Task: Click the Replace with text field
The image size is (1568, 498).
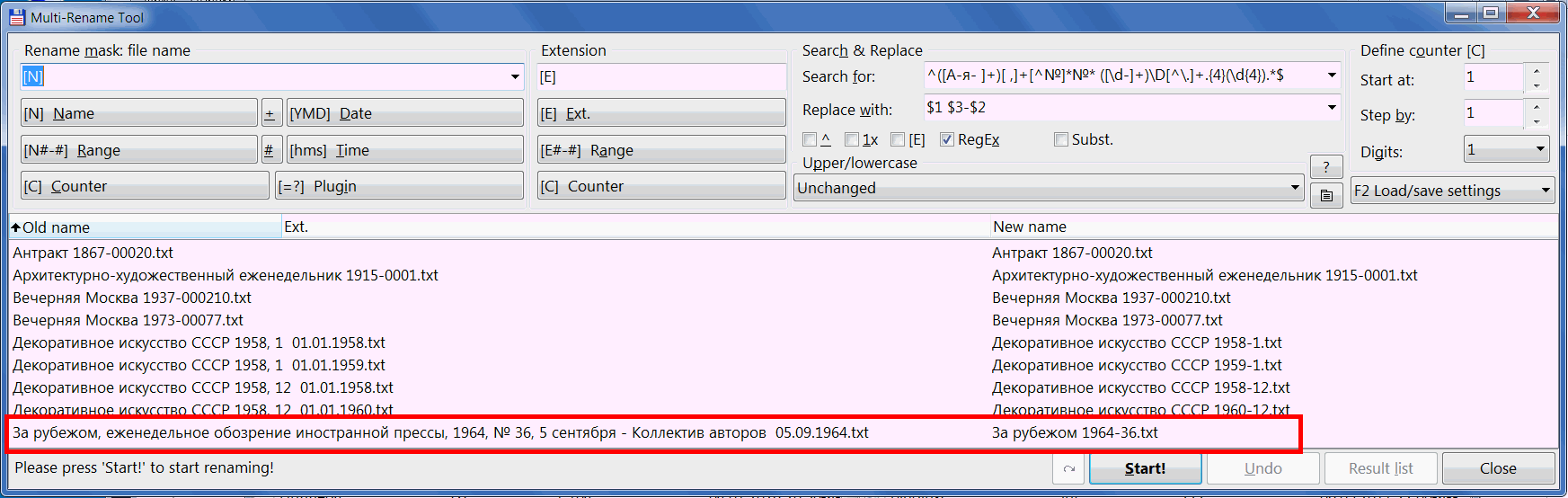Action: pos(1121,108)
